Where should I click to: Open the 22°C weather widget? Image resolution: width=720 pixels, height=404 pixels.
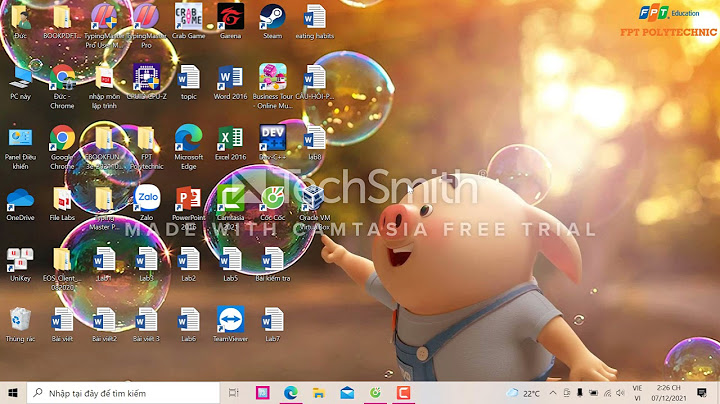523,393
